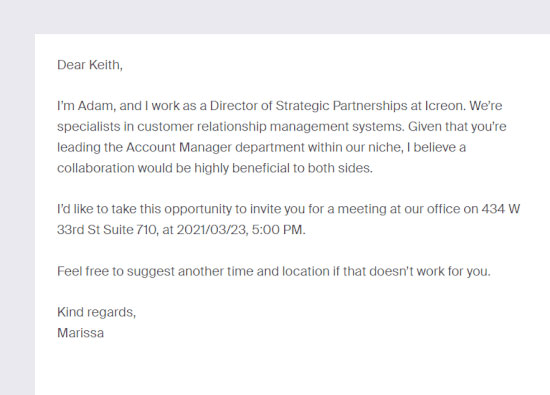Click the closing line 'Kind regards,'
Screen dimensions: 550x395
point(96,312)
